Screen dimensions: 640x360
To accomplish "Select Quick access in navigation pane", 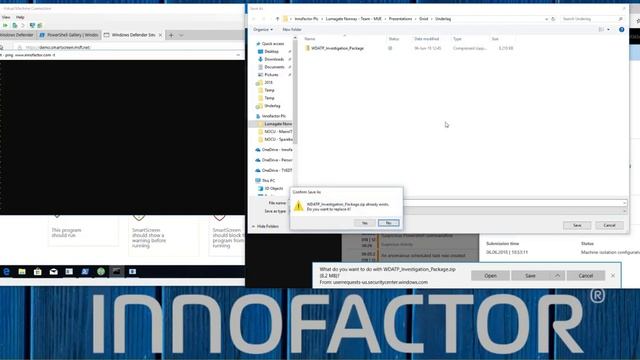I will click(273, 44).
